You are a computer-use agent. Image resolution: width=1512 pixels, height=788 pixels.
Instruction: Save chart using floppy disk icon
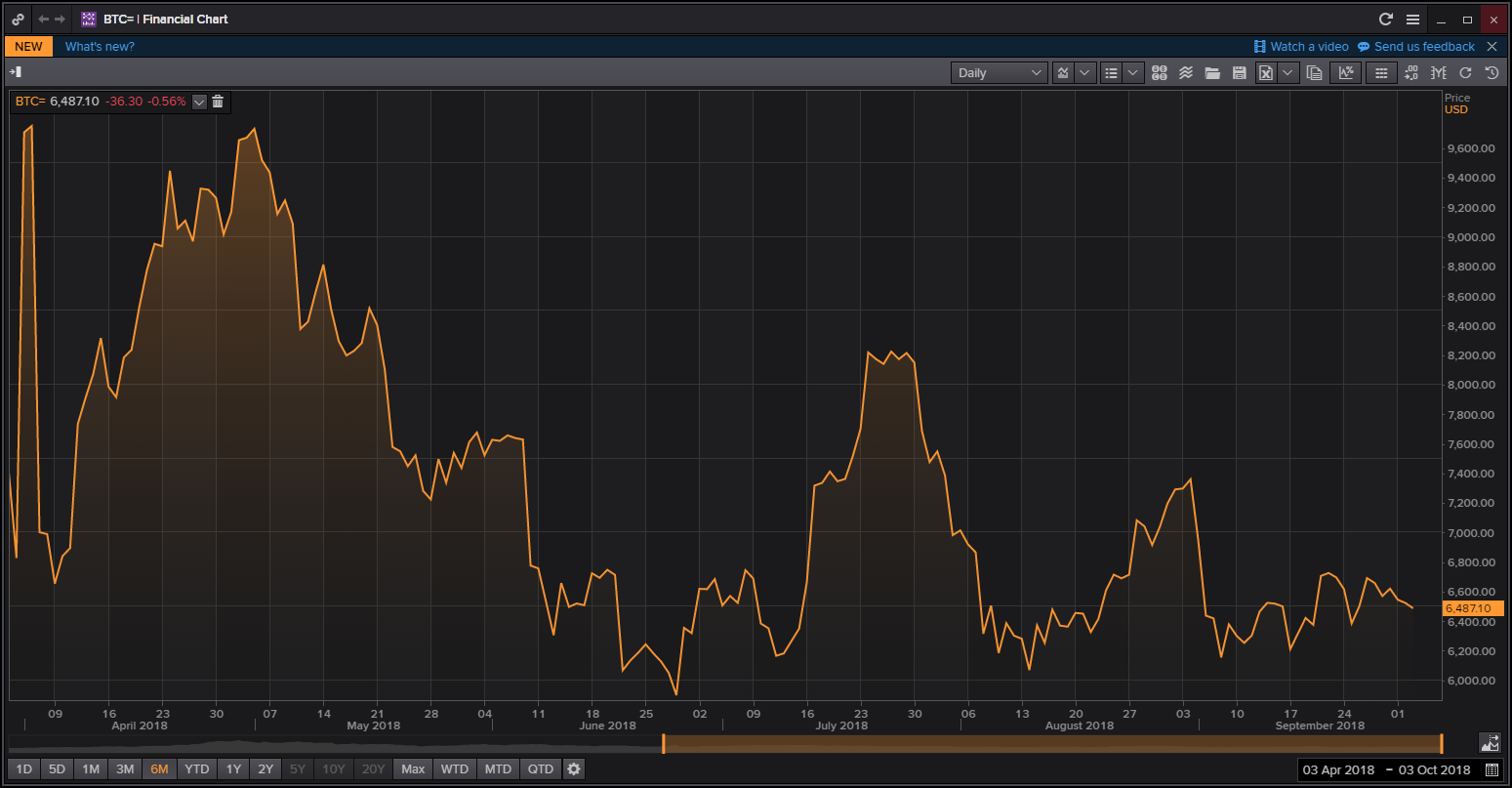[x=1239, y=73]
